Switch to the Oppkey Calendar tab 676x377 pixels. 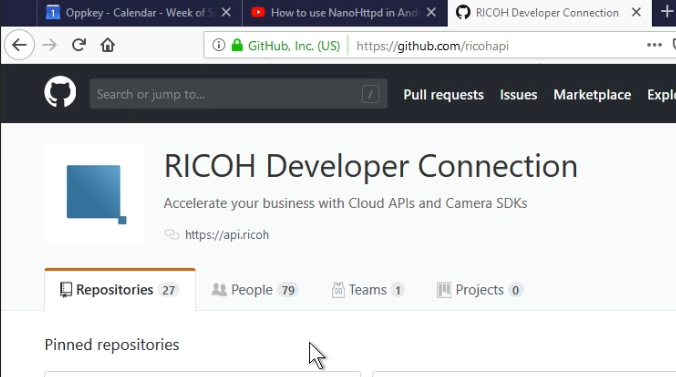[x=140, y=13]
